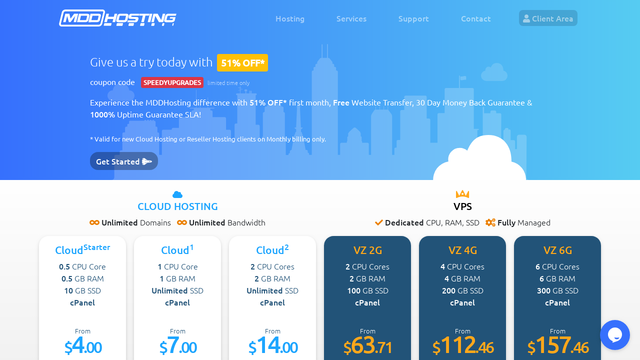Click the $7.00 Cloud 1 price
640x360 pixels.
point(178,346)
